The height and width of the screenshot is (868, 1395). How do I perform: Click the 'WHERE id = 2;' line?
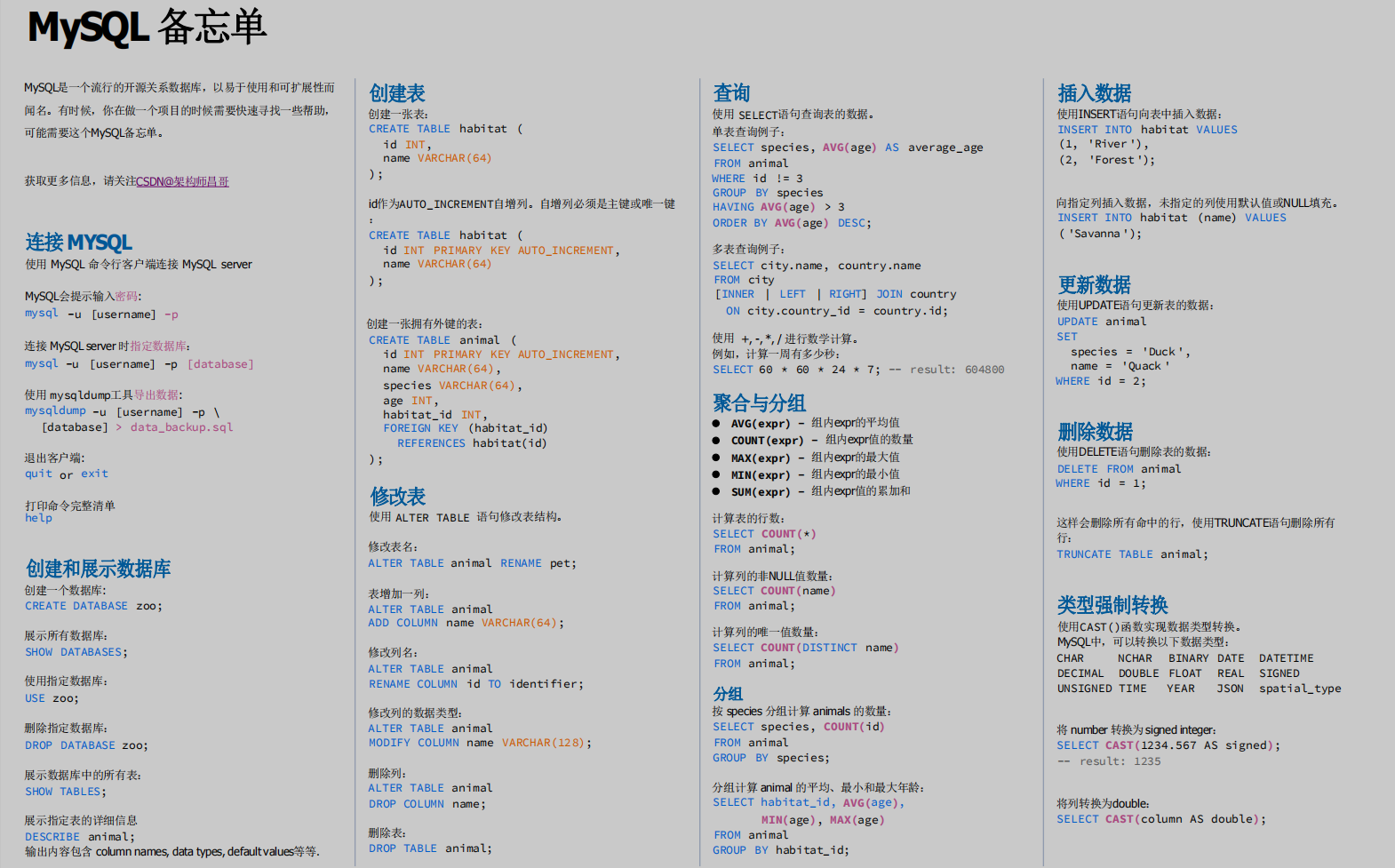(x=1101, y=381)
